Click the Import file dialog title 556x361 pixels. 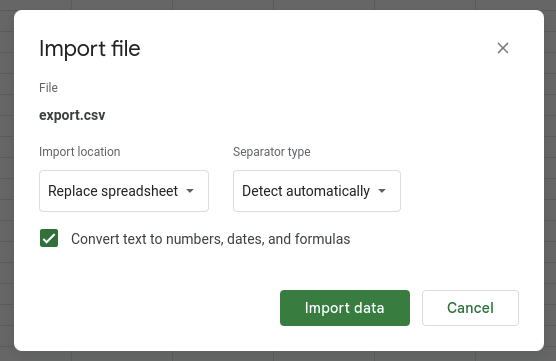[x=90, y=48]
